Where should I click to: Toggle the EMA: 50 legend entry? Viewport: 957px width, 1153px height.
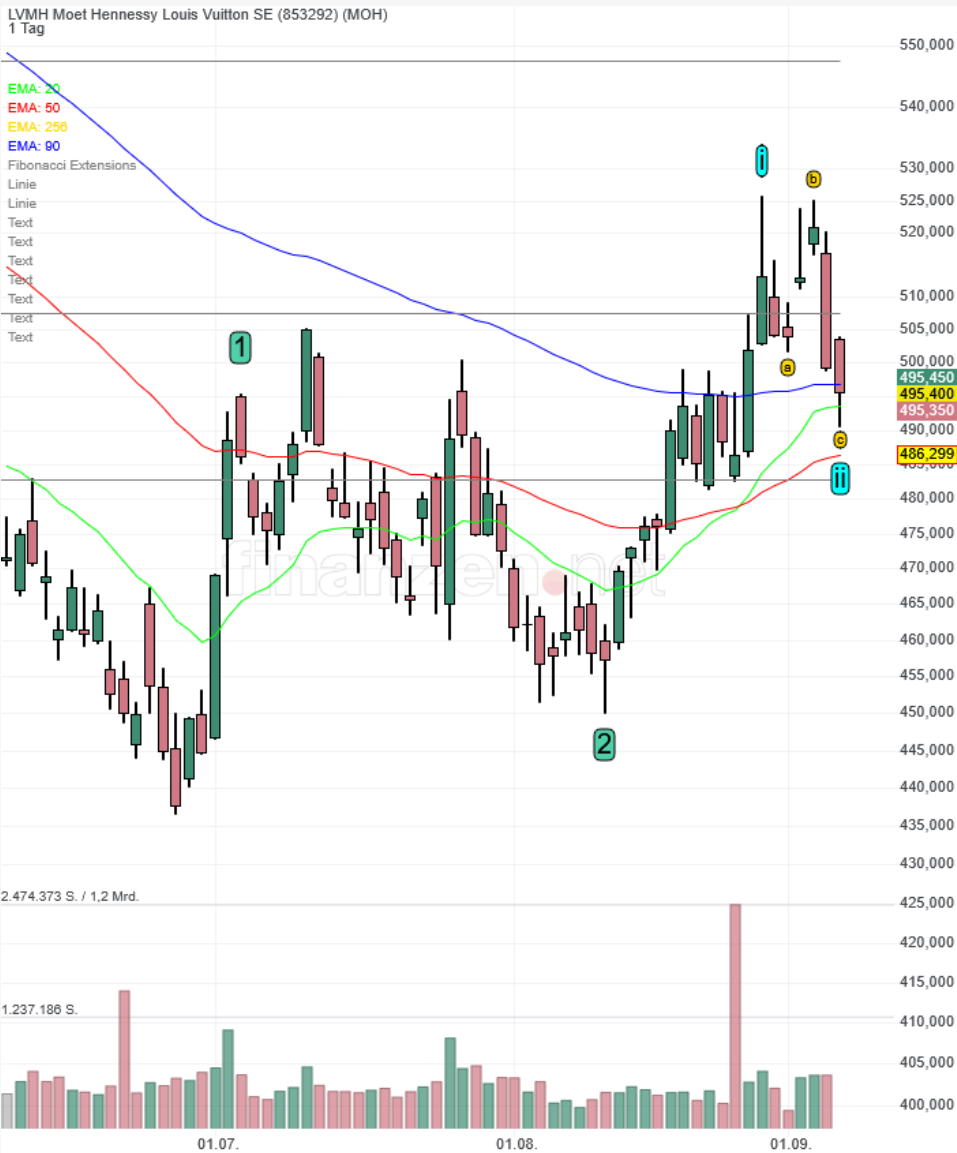click(33, 108)
